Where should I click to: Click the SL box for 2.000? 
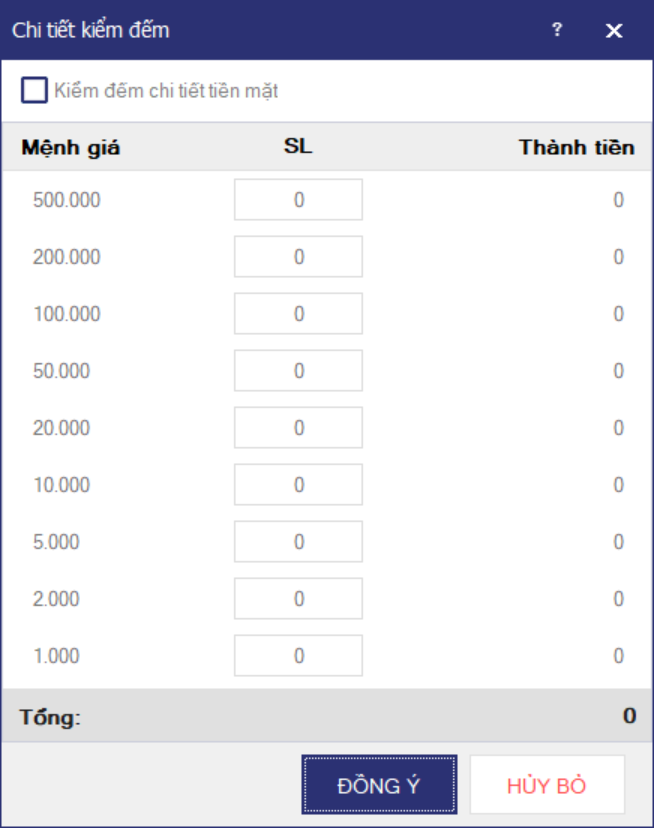(298, 599)
